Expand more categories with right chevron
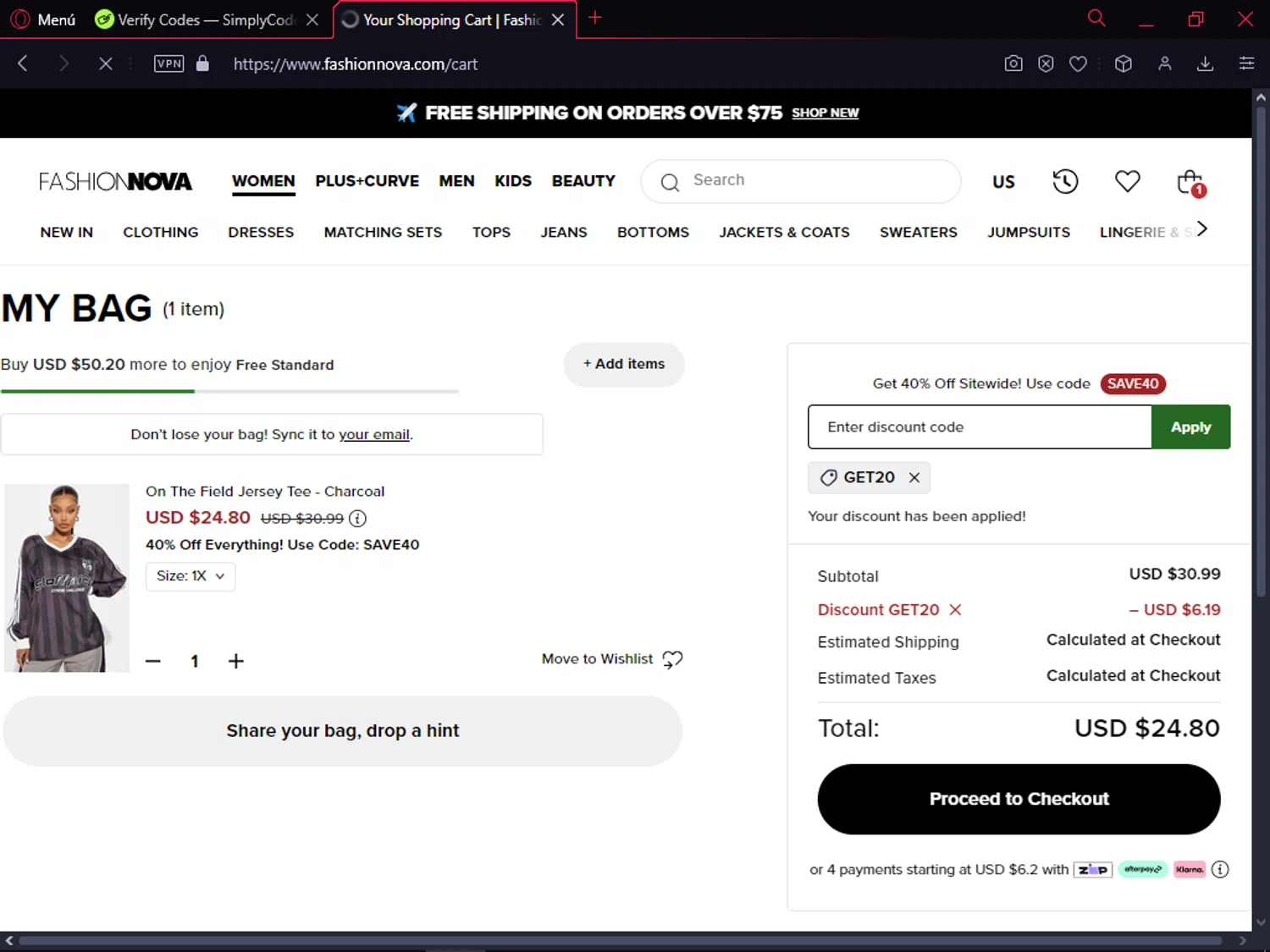This screenshot has width=1270, height=952. pyautogui.click(x=1201, y=228)
